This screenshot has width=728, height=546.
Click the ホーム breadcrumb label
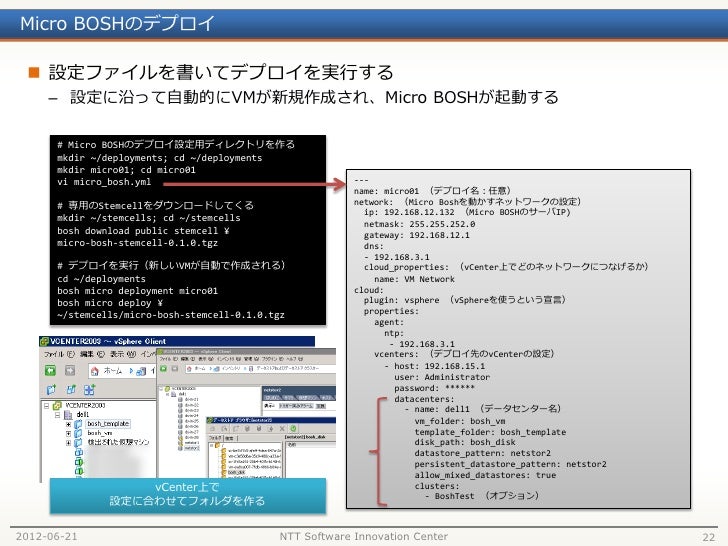(x=113, y=371)
